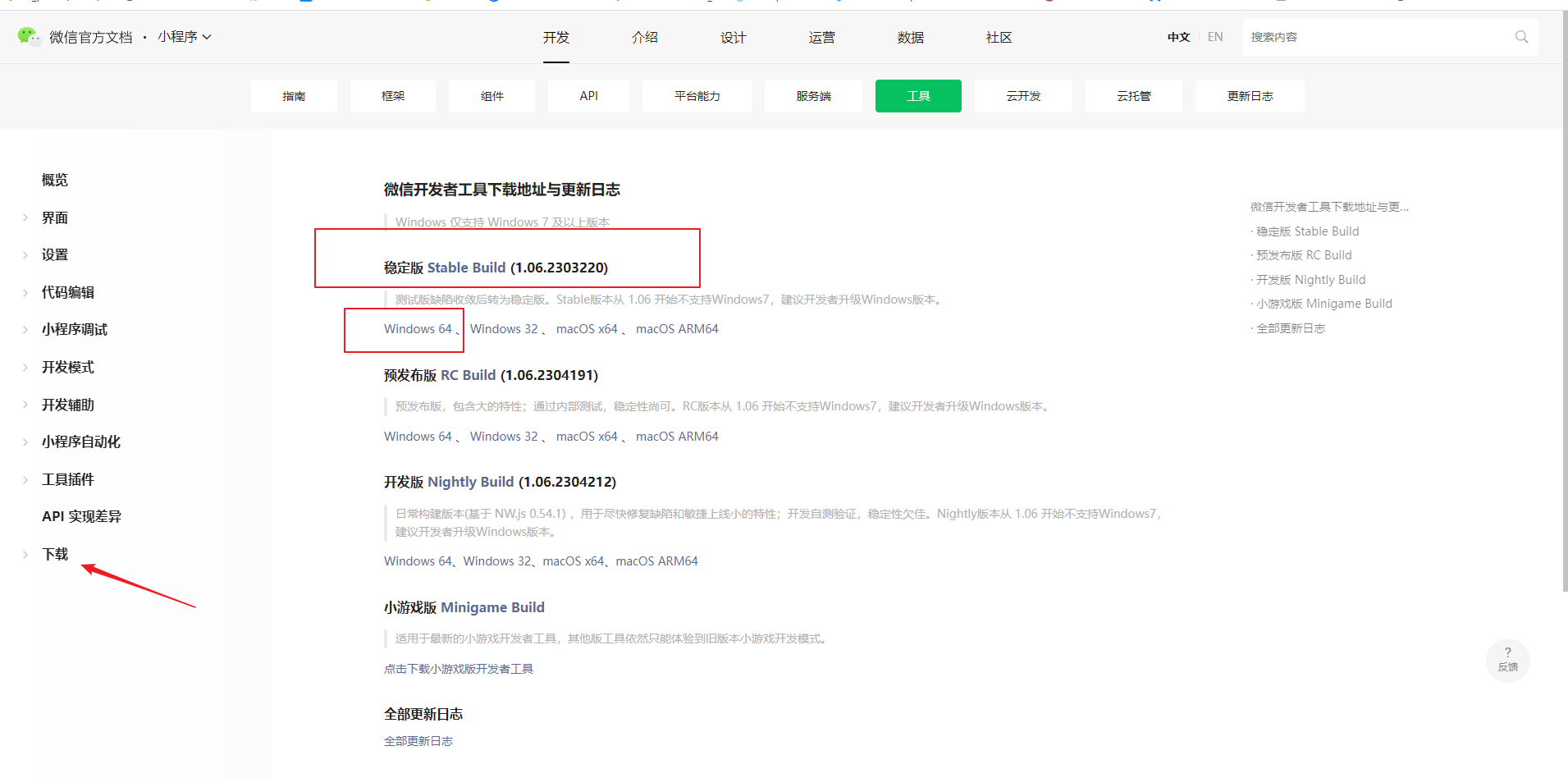Switch to the 组件 tab

tap(491, 96)
